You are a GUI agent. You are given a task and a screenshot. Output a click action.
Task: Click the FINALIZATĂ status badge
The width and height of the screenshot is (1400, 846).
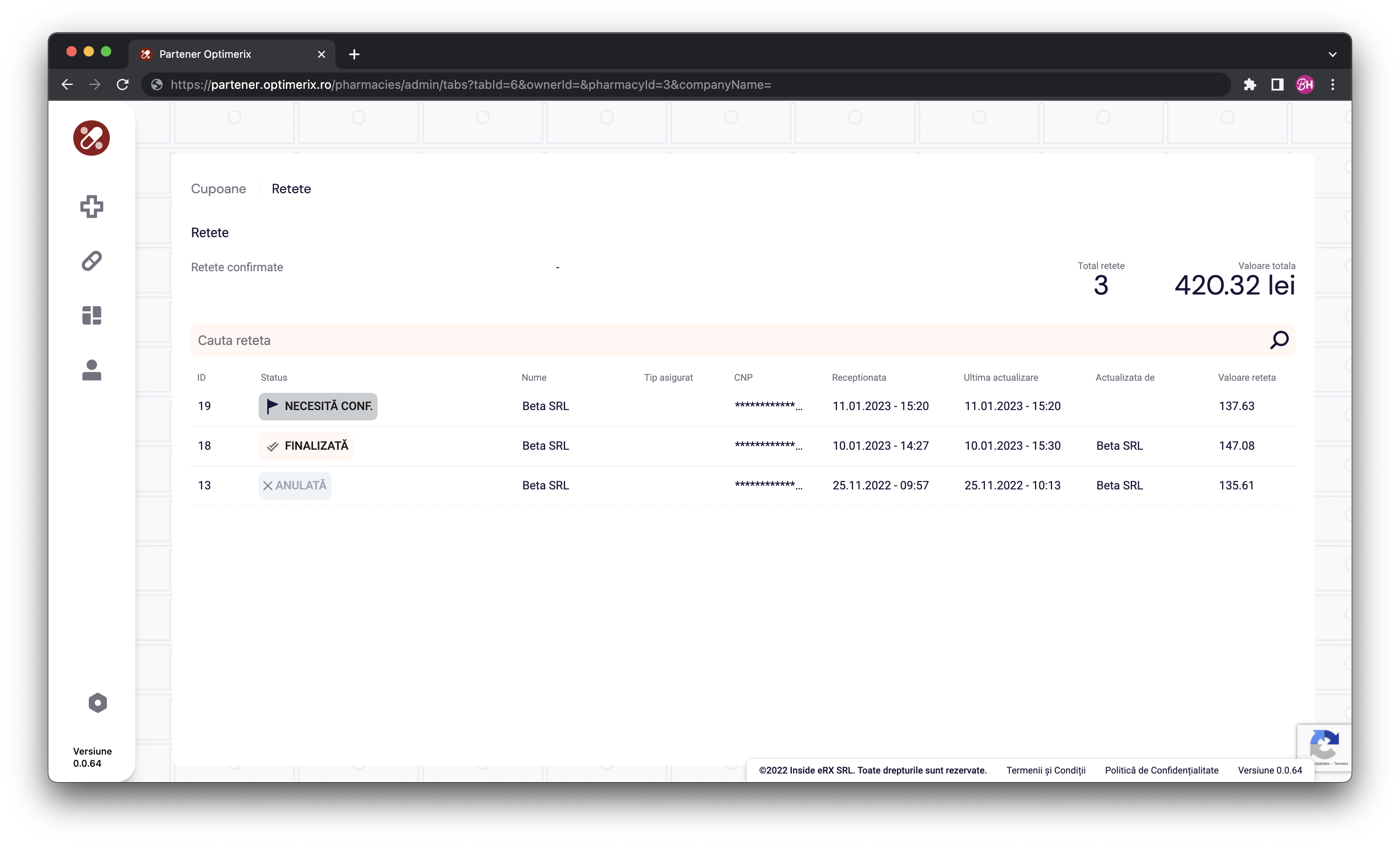(x=306, y=446)
